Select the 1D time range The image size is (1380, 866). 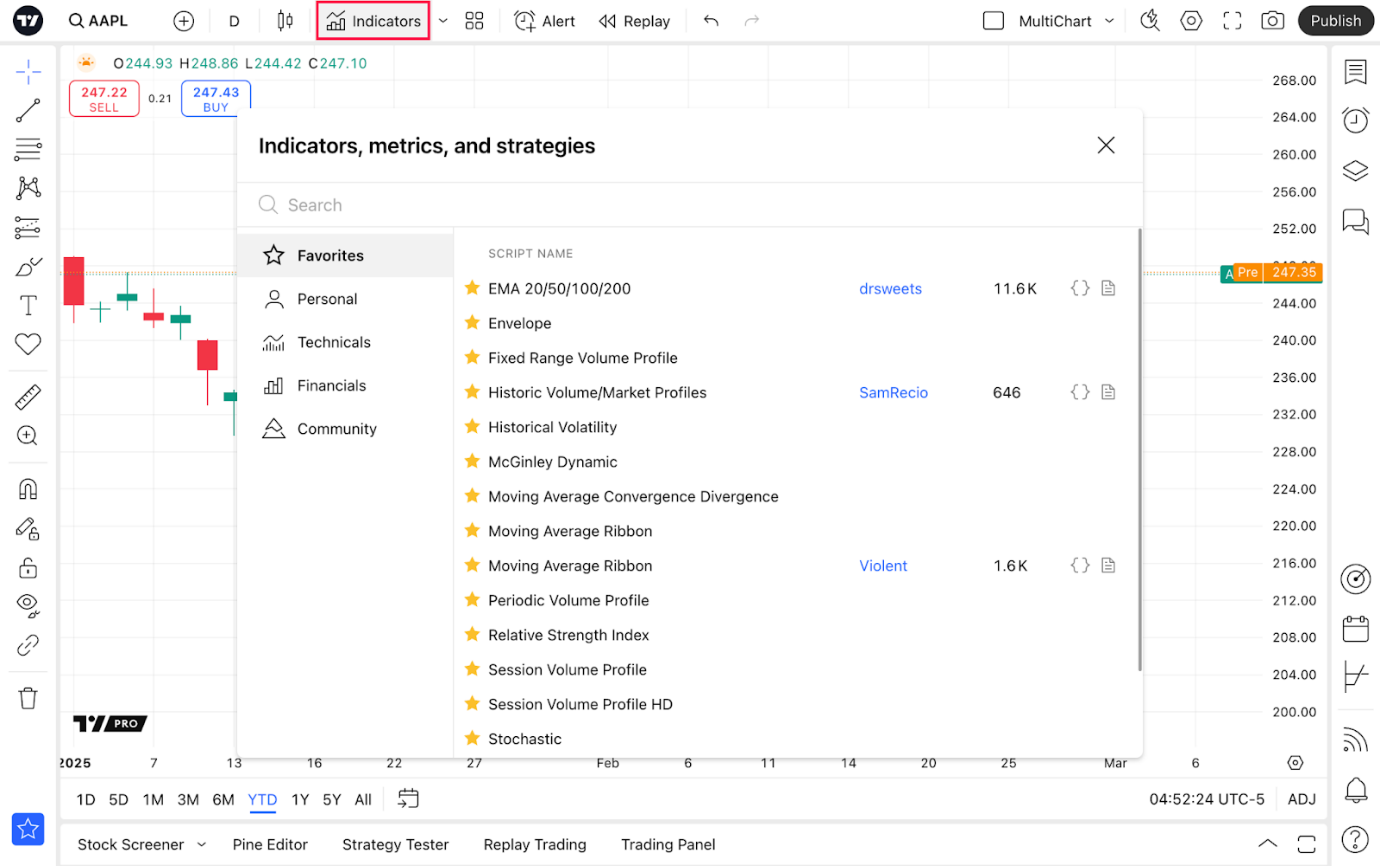86,799
